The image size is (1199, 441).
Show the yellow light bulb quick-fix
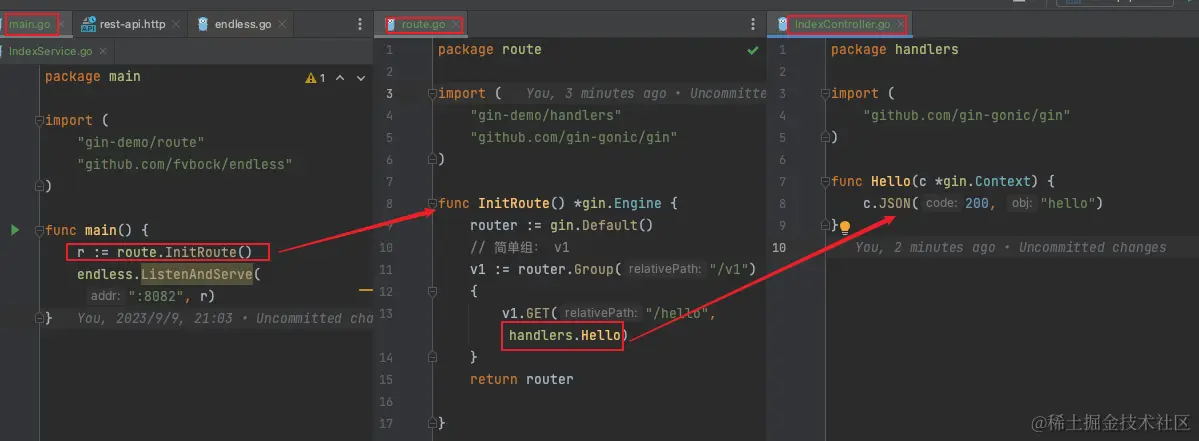[x=845, y=227]
